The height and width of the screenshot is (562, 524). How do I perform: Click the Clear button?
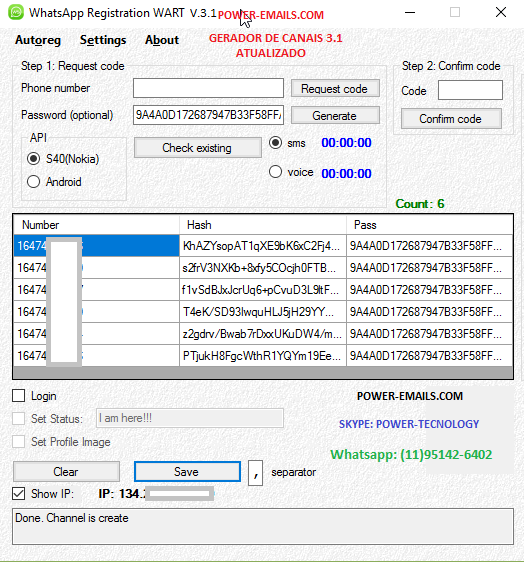tap(66, 472)
